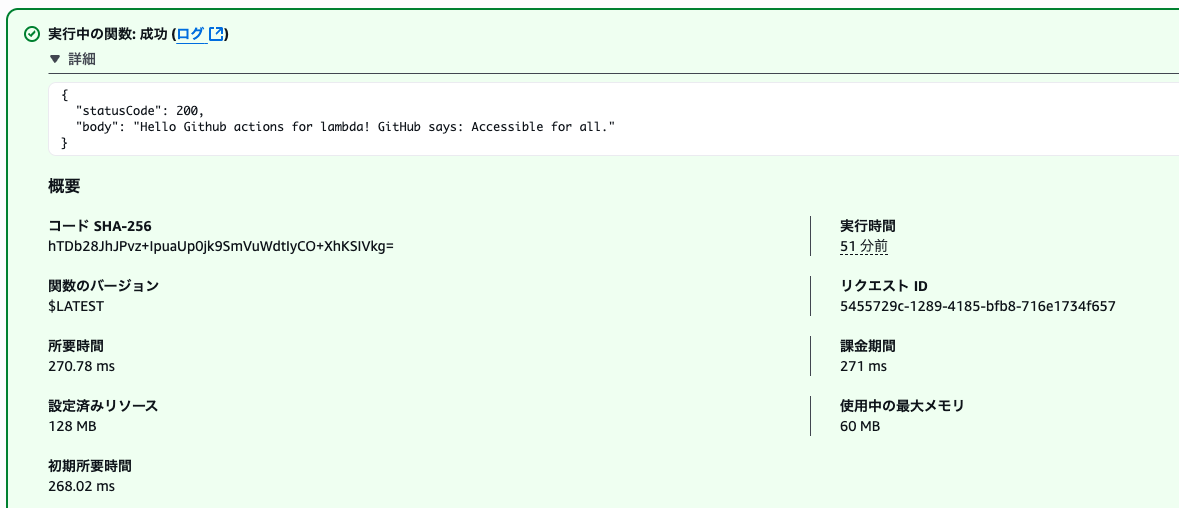The width and height of the screenshot is (1179, 508).
Task: Click the 51 分前 execution timestamp
Action: point(865,246)
